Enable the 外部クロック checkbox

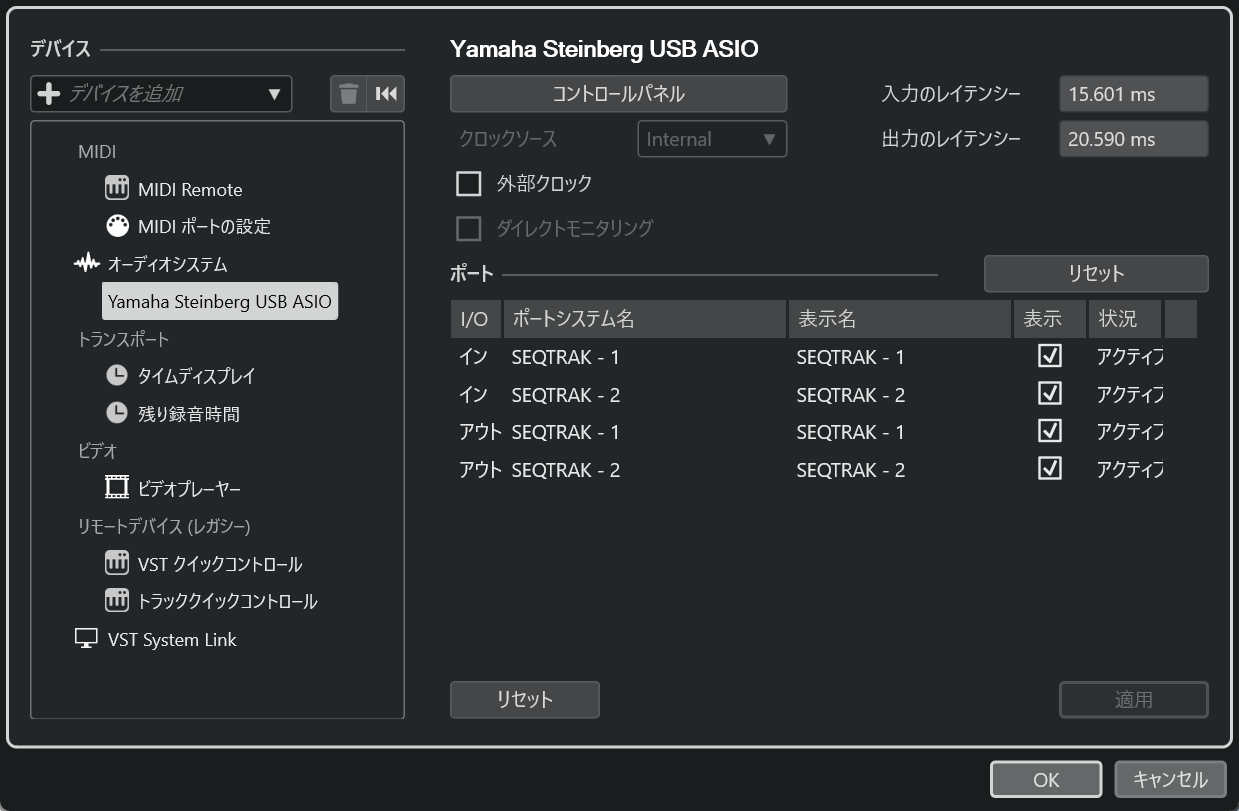pos(468,184)
